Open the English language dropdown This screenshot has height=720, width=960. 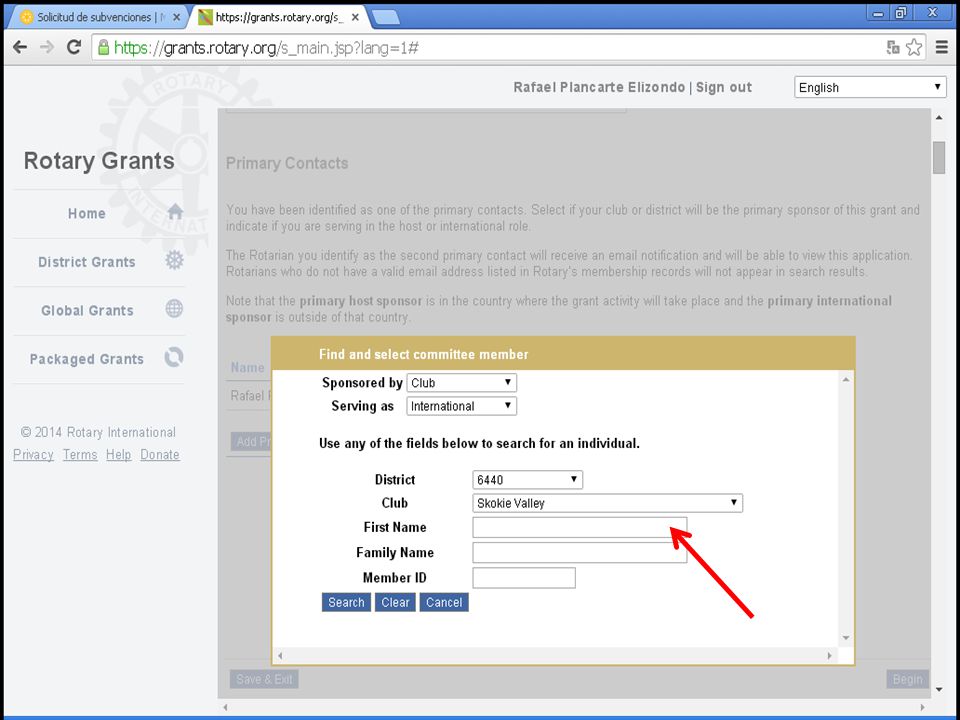870,87
